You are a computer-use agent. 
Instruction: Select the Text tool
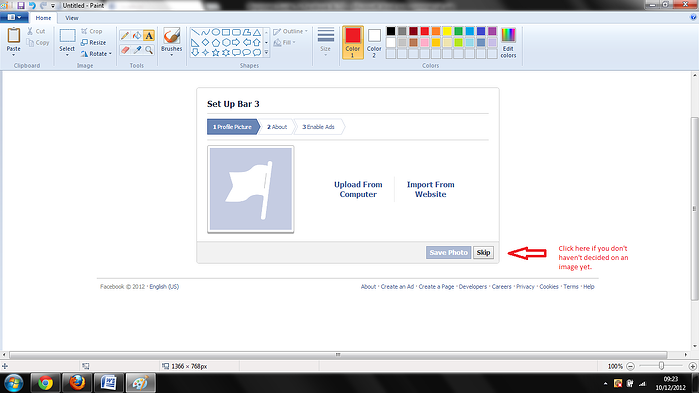point(149,36)
